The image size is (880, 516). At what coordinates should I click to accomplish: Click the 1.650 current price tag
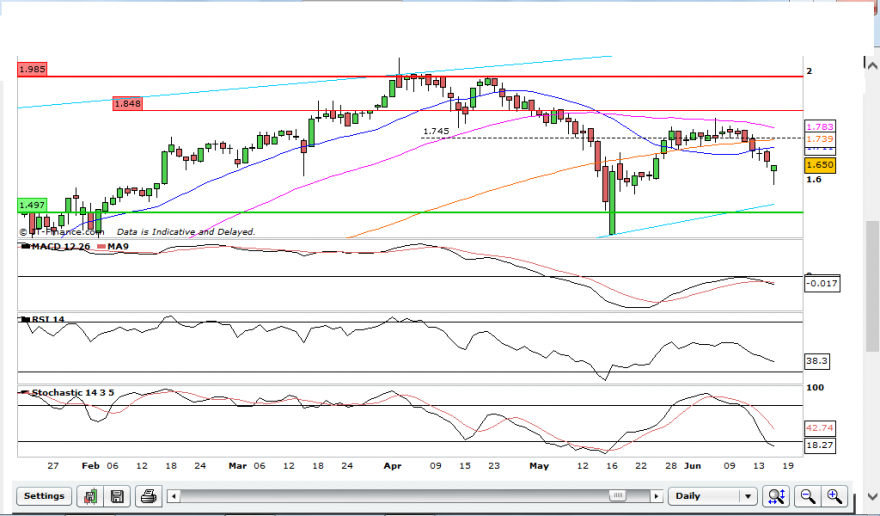(x=820, y=165)
